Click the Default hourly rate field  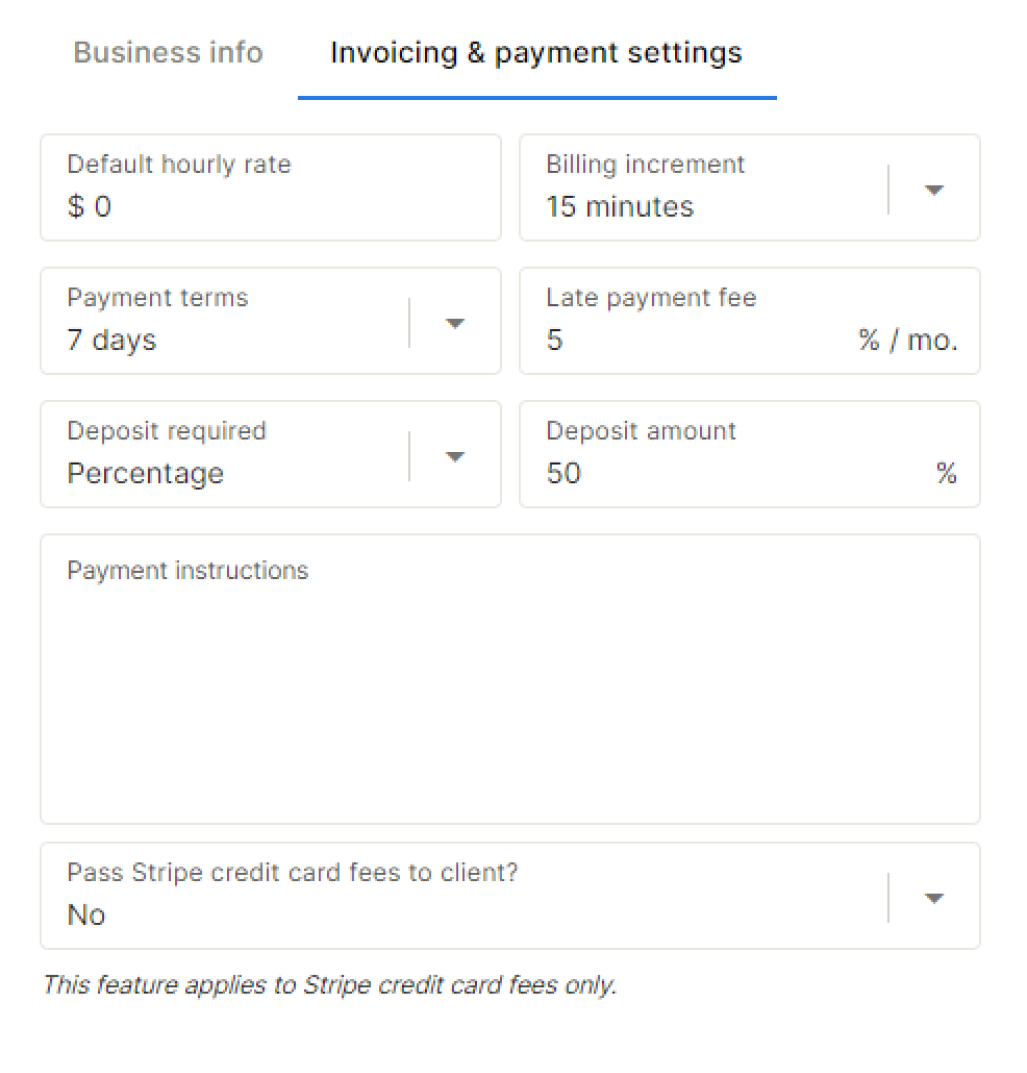click(271, 188)
